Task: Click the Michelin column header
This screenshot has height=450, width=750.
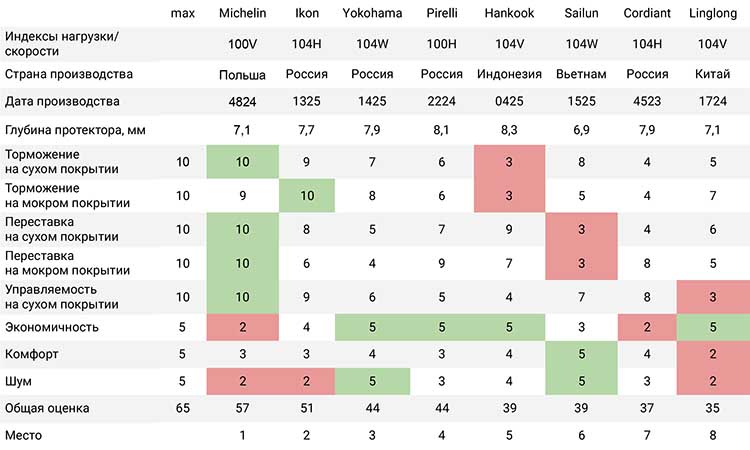Action: 243,13
